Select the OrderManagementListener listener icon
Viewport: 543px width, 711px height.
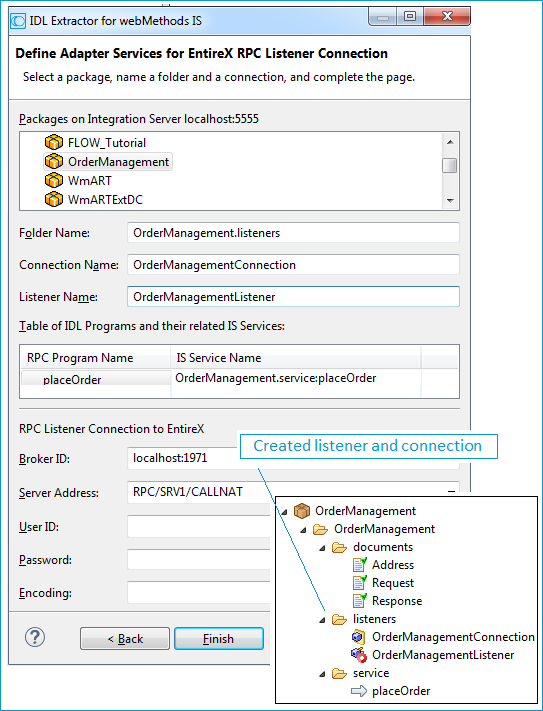(359, 655)
